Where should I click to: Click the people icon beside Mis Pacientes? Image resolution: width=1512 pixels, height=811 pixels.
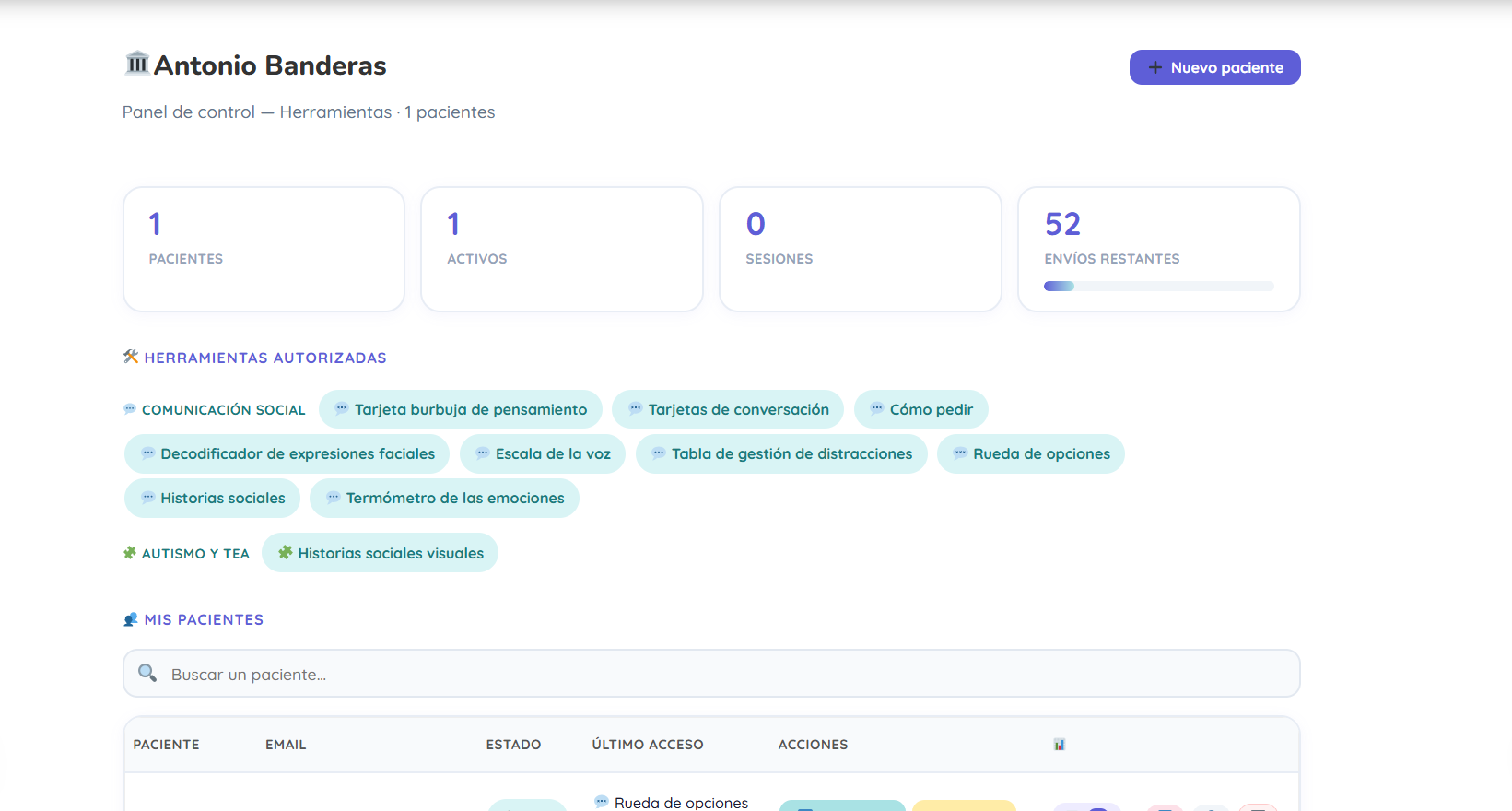(131, 619)
